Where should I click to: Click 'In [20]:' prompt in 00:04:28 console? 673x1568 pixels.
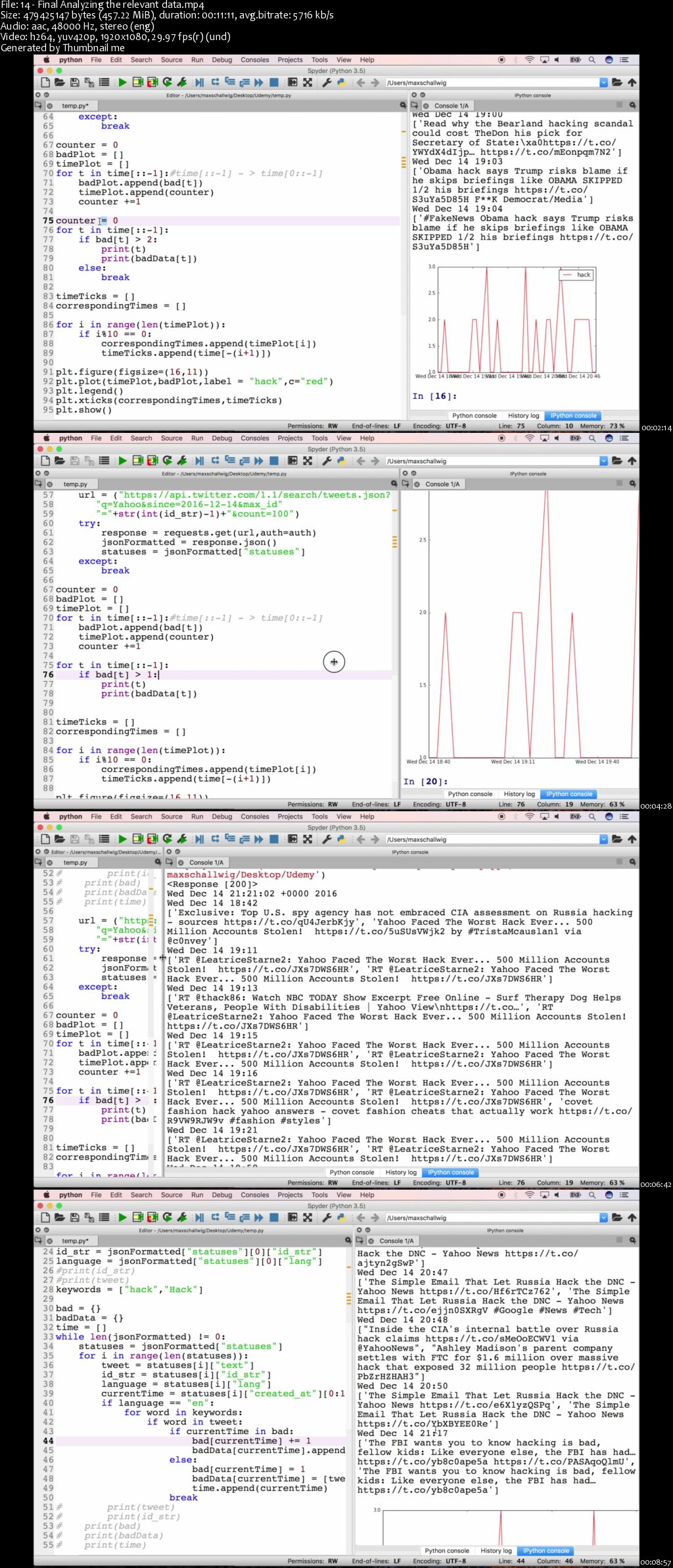tap(426, 782)
